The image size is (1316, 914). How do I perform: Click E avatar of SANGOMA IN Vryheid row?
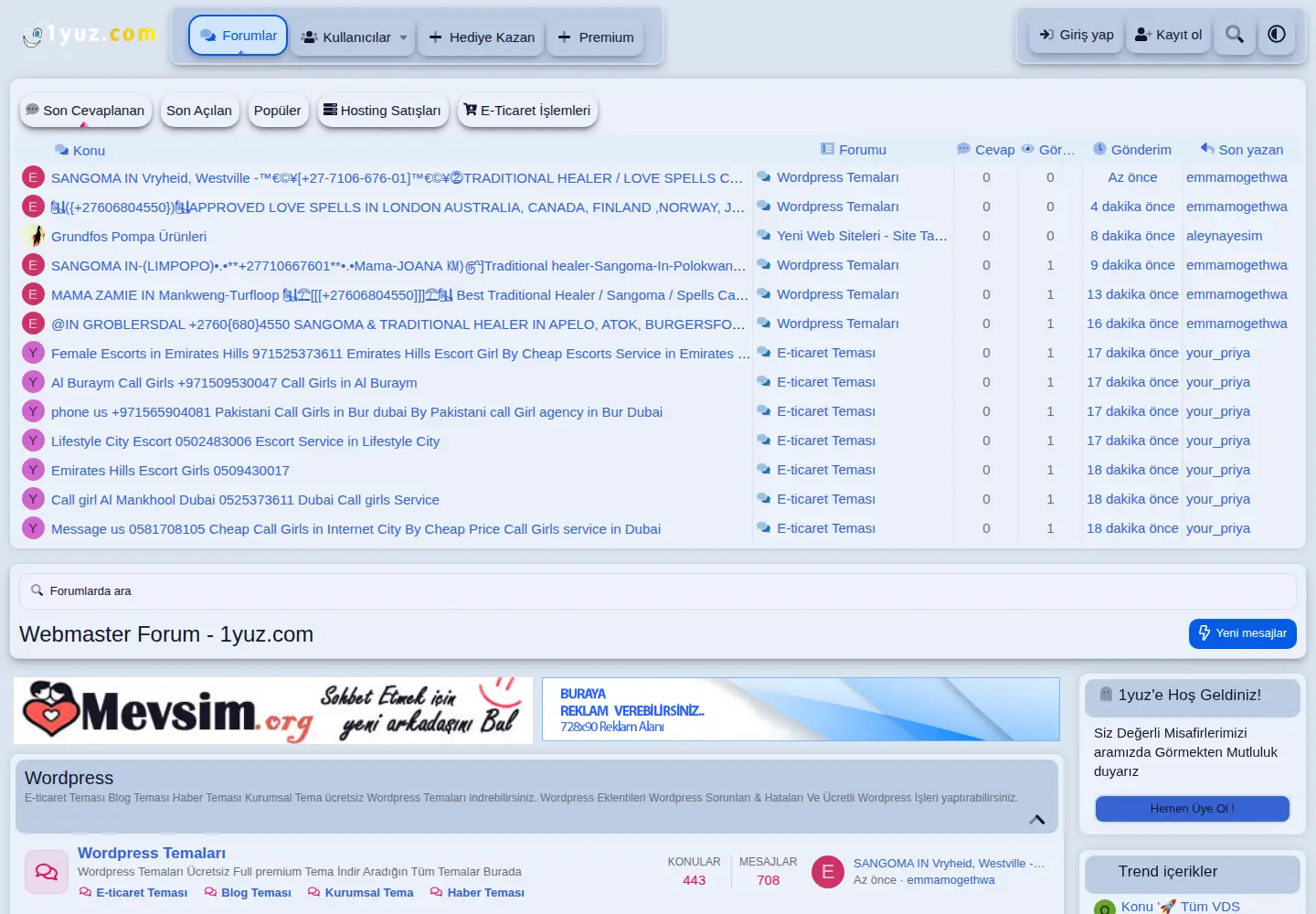point(33,177)
